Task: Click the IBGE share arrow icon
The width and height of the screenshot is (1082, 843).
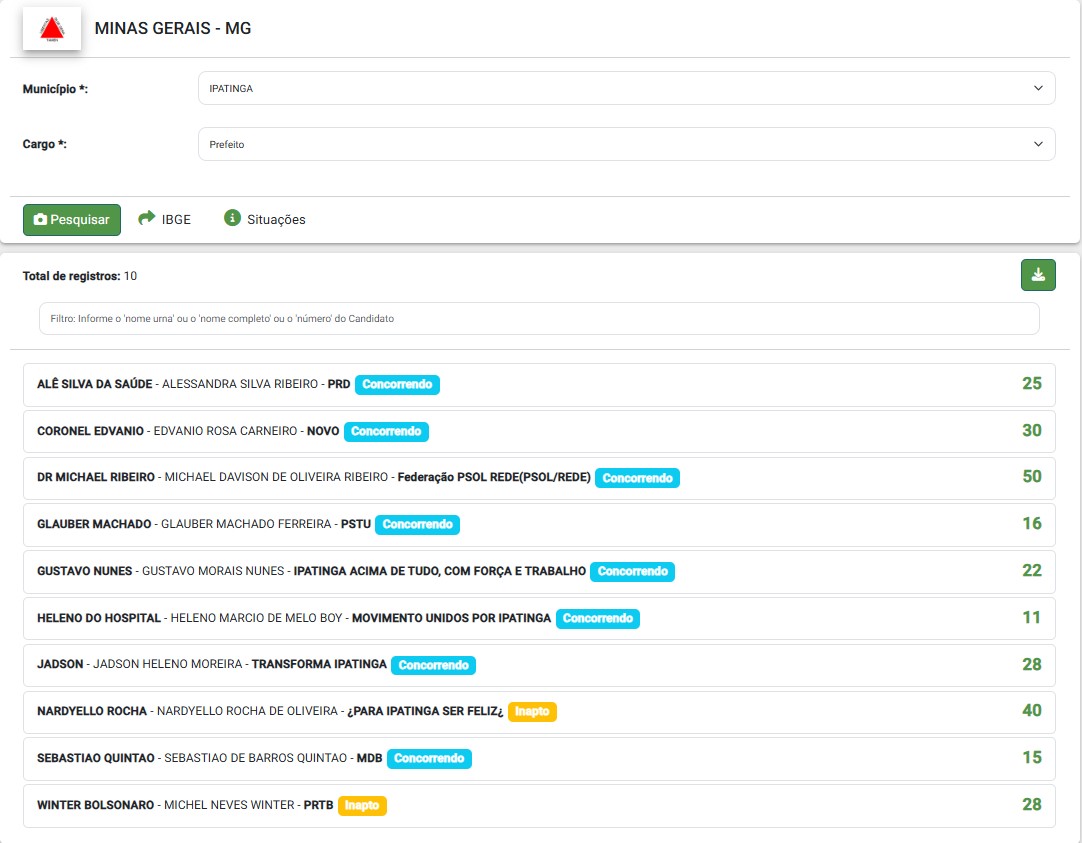Action: [x=147, y=218]
